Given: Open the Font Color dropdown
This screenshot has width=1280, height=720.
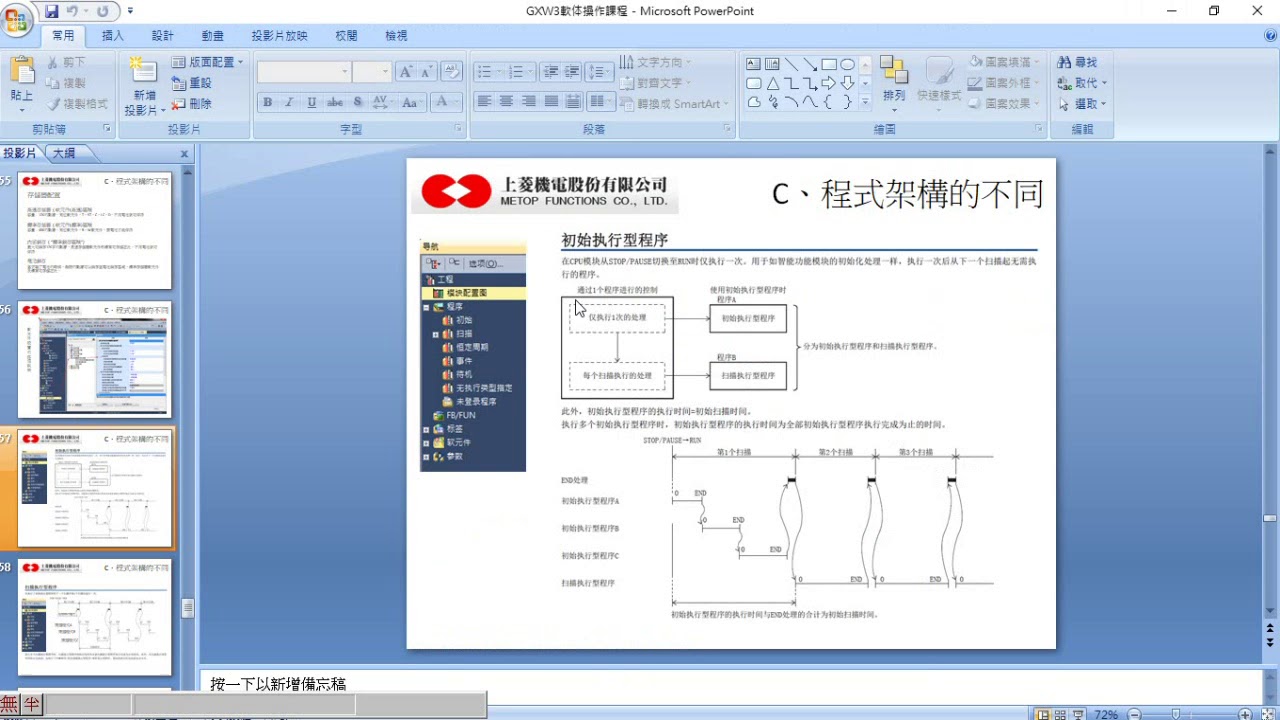Looking at the screenshot, I should click(x=447, y=102).
